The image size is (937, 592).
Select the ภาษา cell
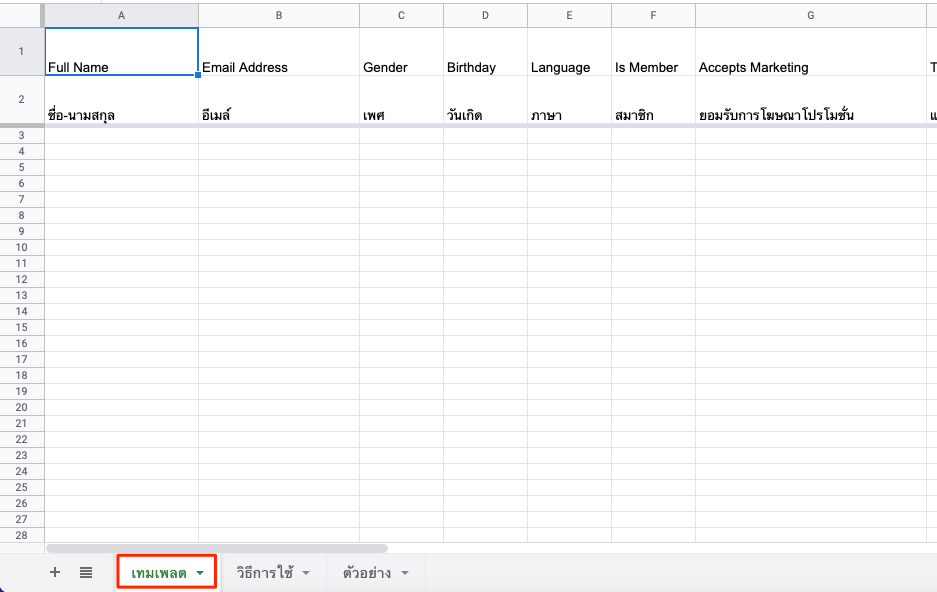(569, 100)
